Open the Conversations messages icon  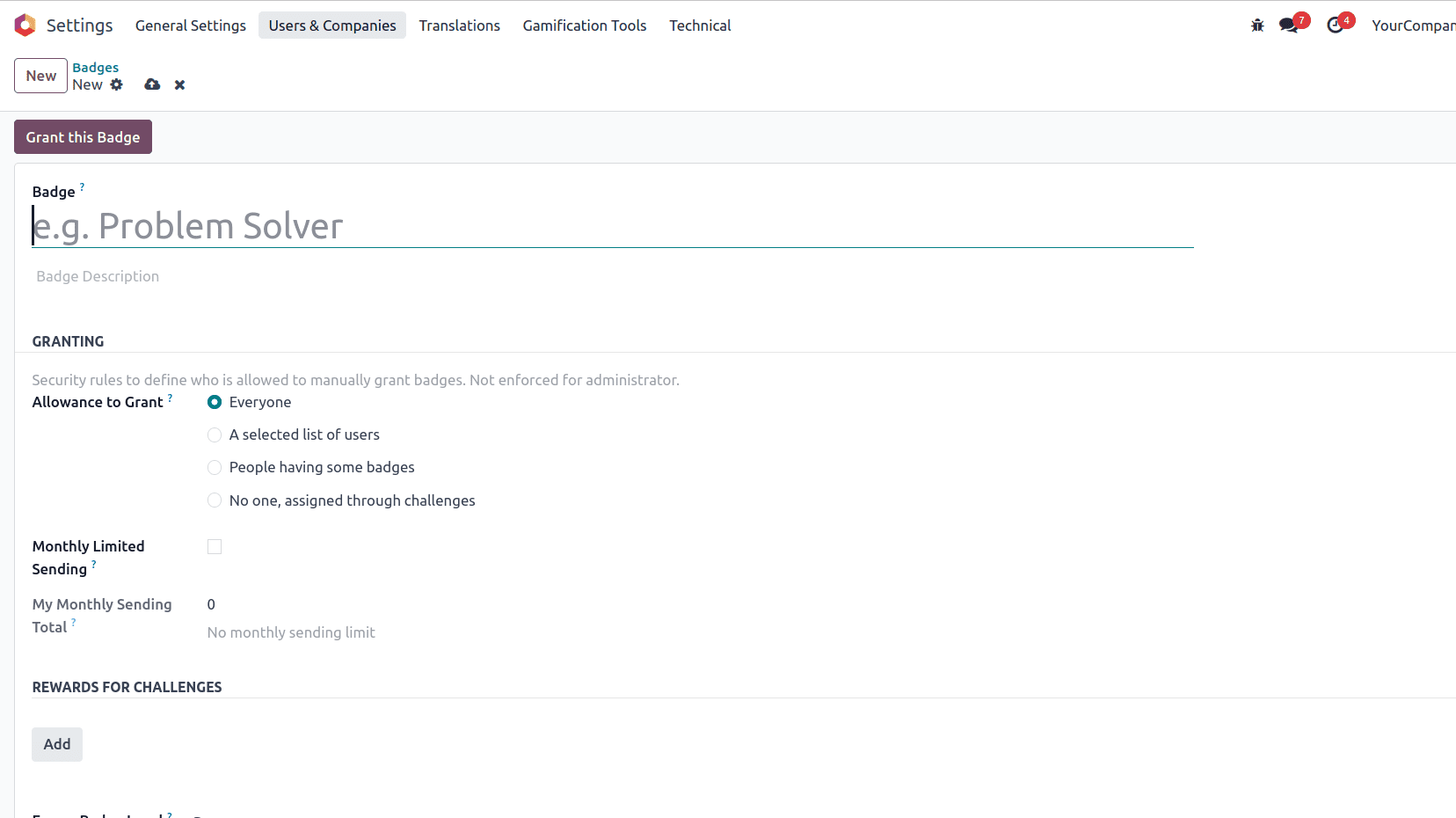point(1287,26)
